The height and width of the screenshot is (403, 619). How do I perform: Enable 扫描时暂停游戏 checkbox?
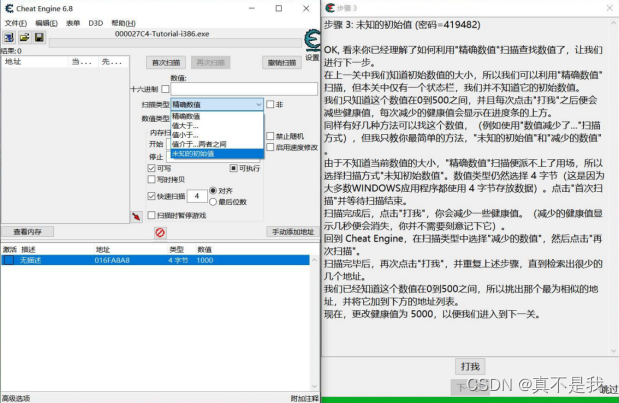click(151, 216)
